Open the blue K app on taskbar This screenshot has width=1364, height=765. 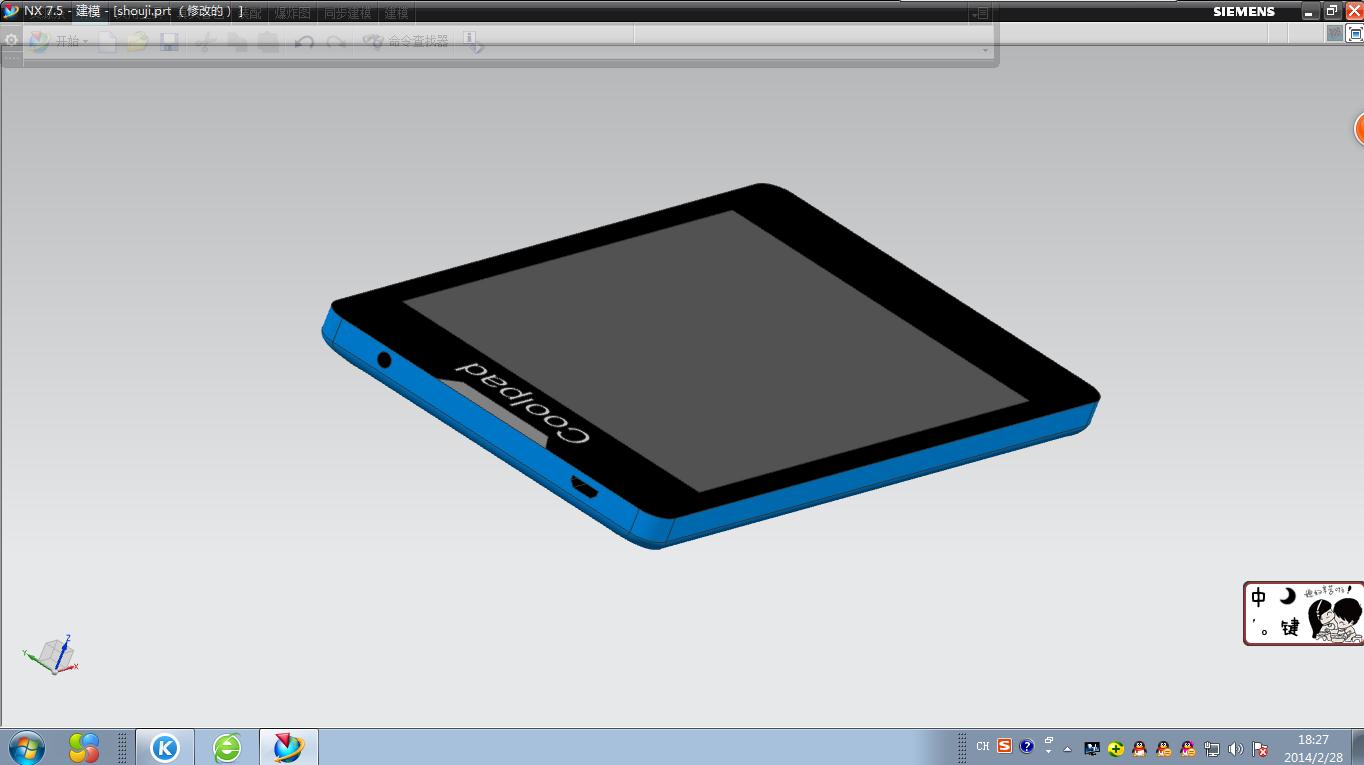(x=164, y=747)
